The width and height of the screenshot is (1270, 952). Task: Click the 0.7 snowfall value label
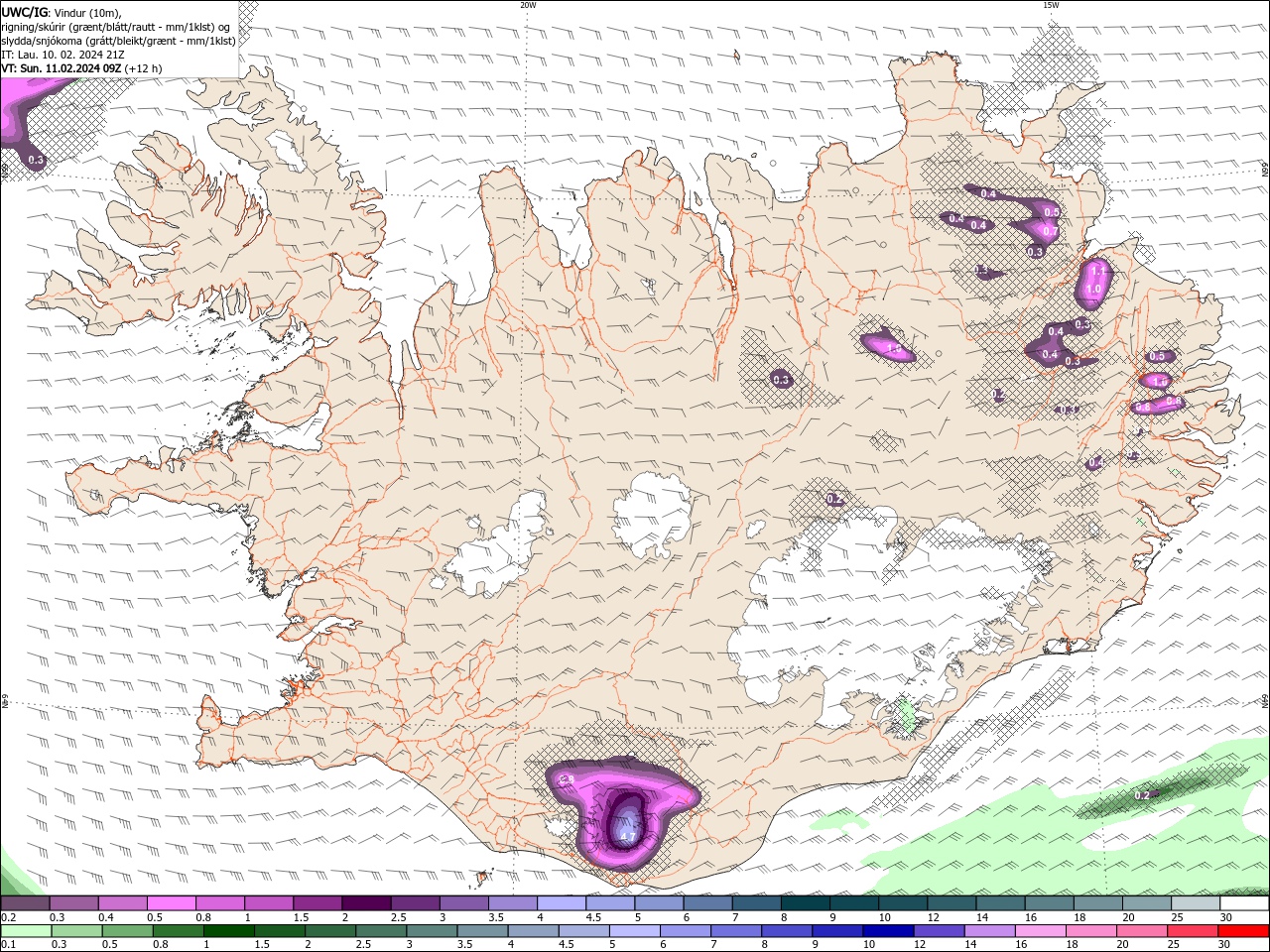(1051, 231)
